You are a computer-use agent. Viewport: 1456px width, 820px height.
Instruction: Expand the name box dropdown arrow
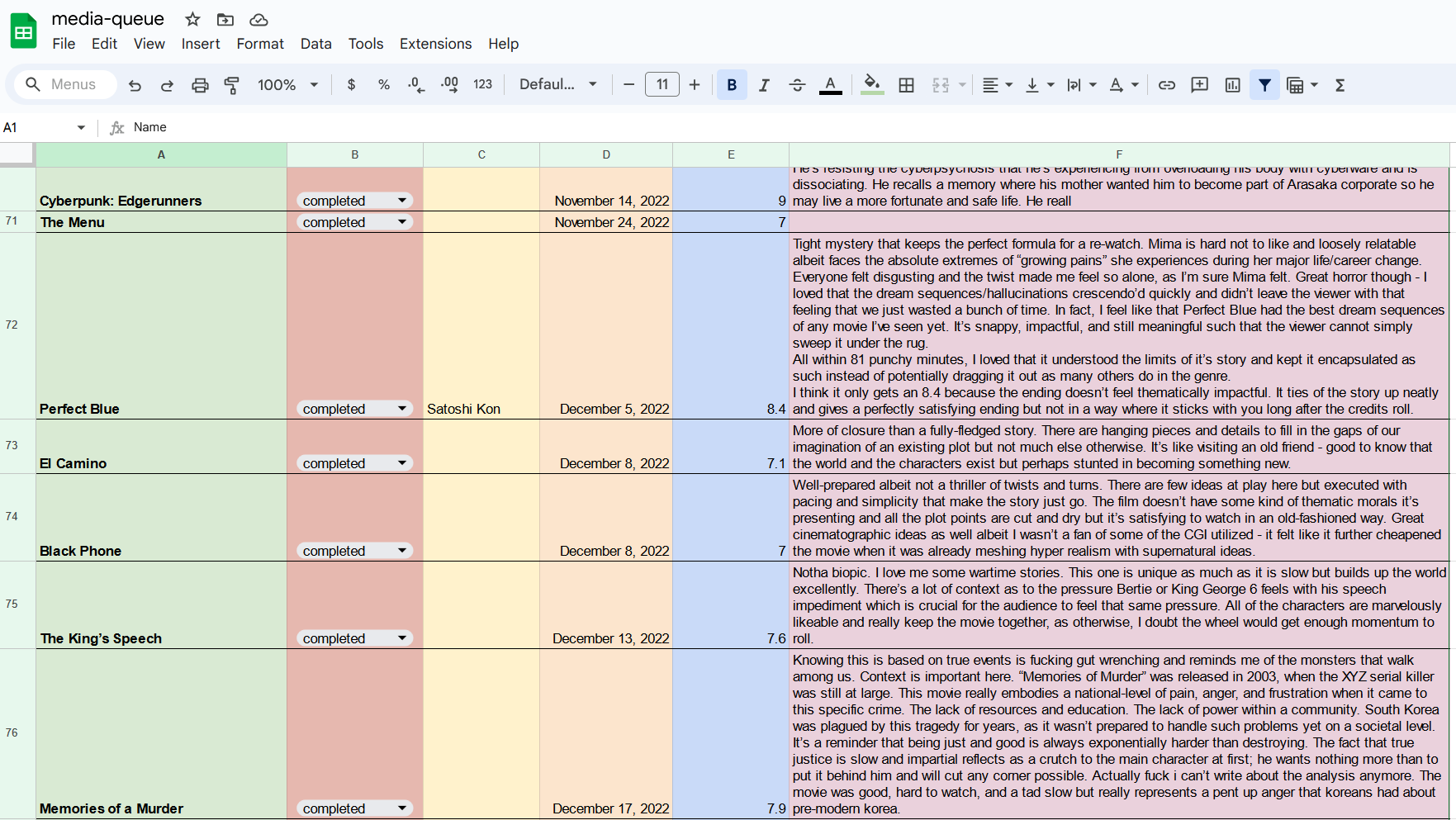tap(81, 127)
